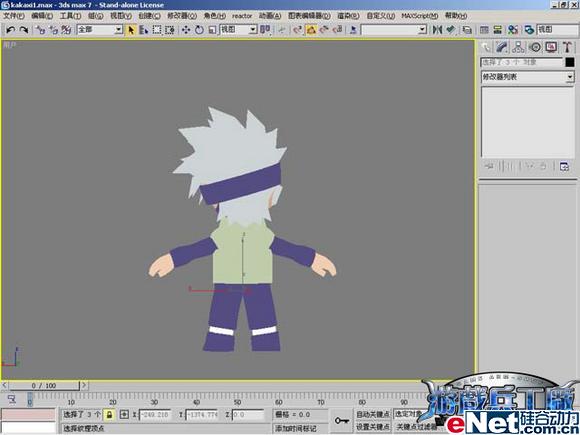This screenshot has height=435, width=580.
Task: Toggle the Spinner Snap button
Action: pyautogui.click(x=337, y=30)
